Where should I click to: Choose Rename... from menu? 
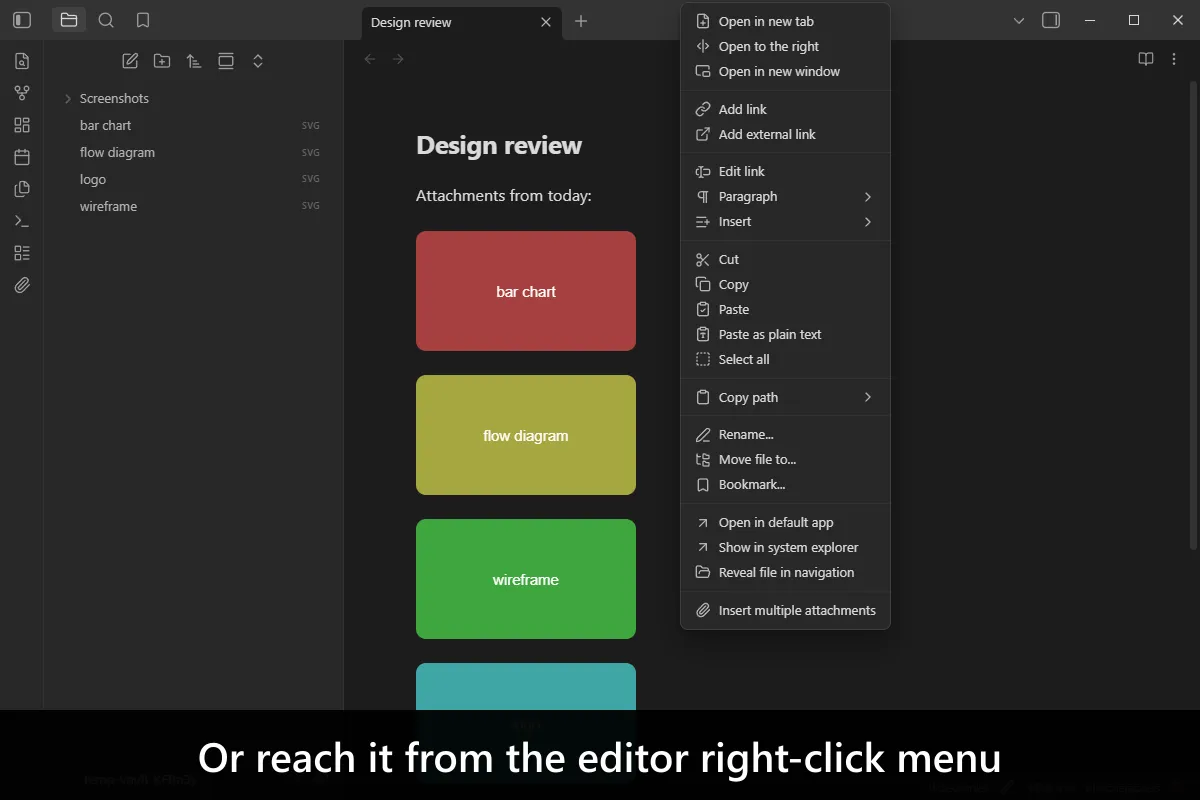click(x=785, y=434)
